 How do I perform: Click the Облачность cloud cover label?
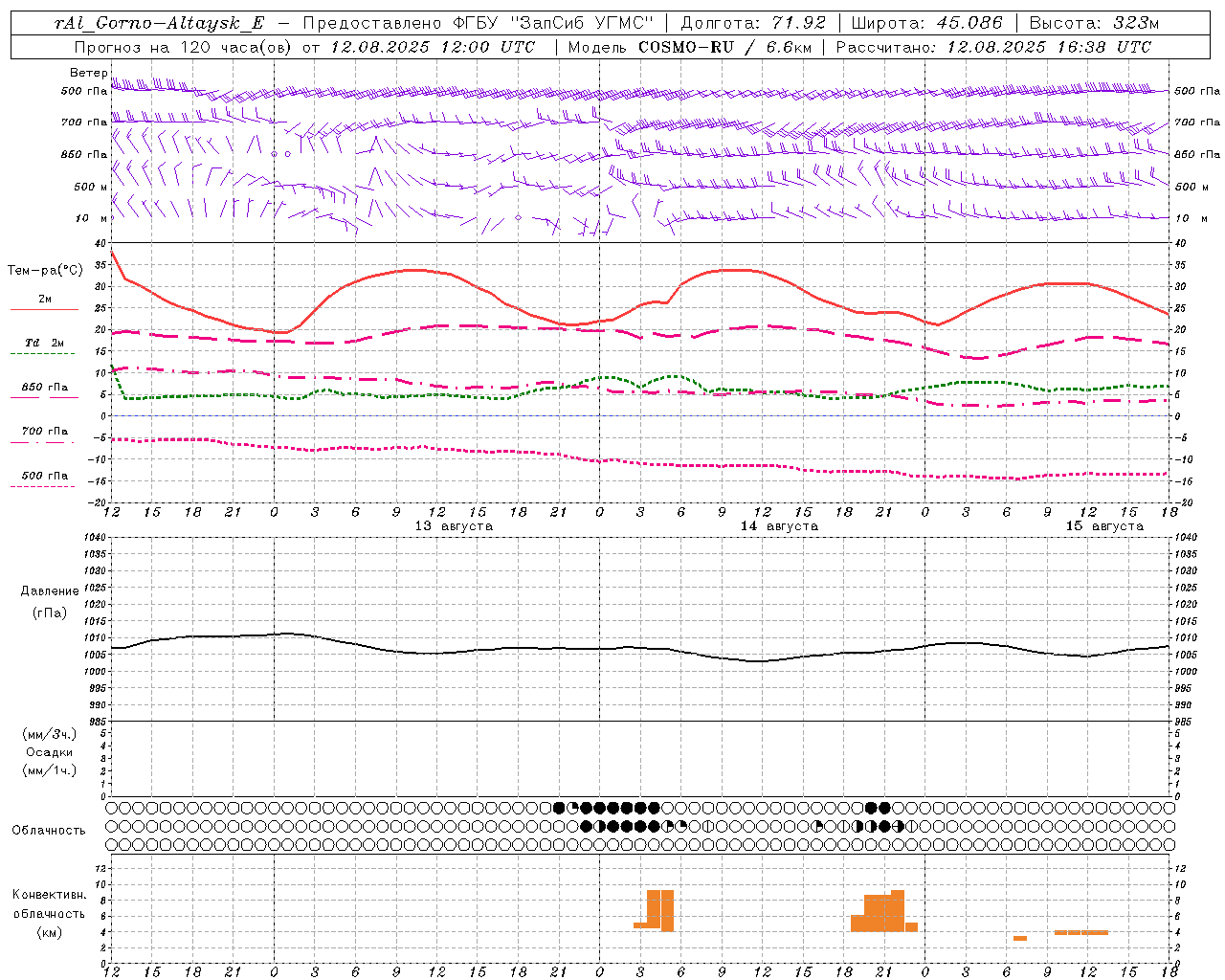tap(49, 830)
